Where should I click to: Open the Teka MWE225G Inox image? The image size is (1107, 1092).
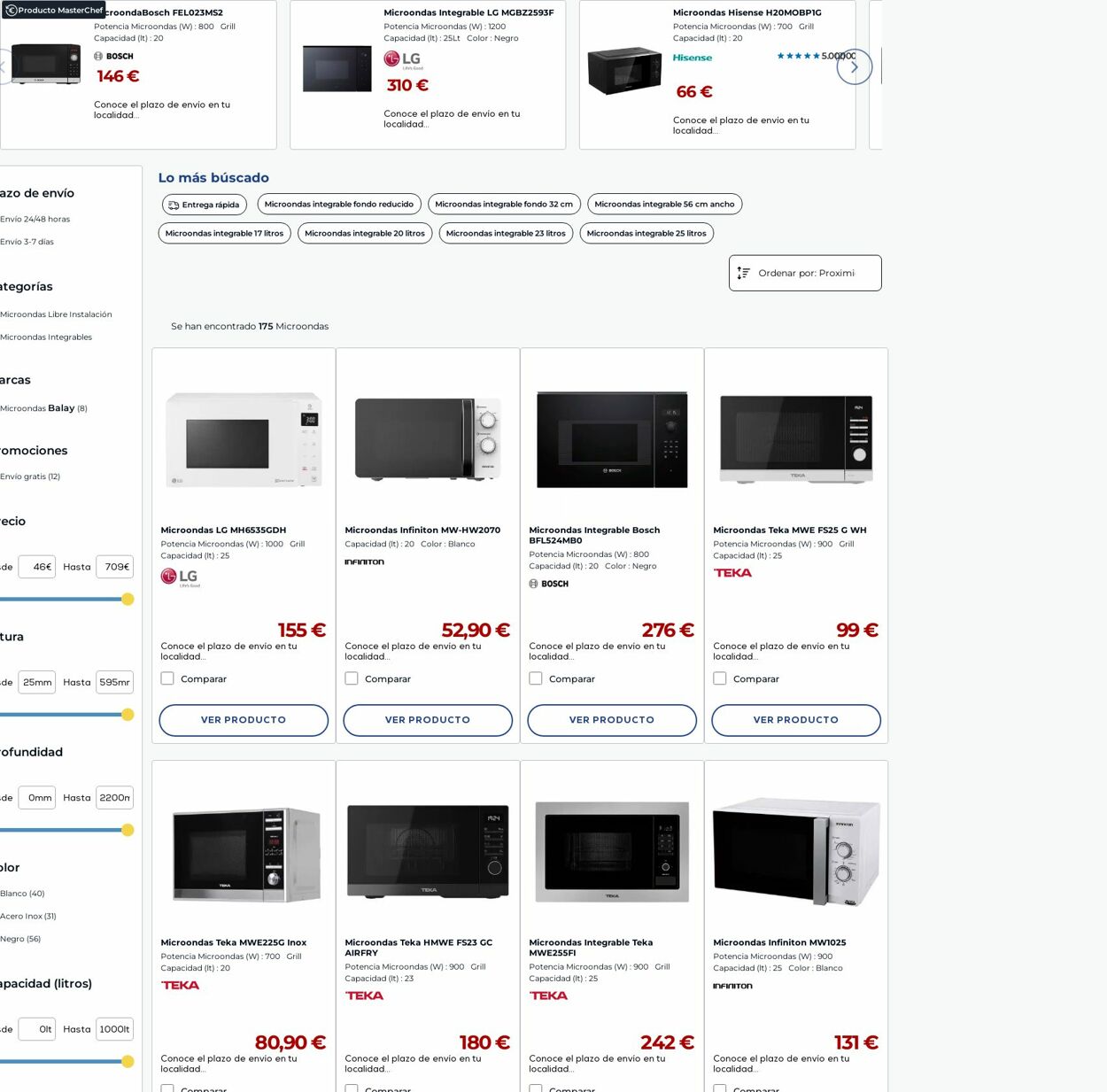coord(246,854)
